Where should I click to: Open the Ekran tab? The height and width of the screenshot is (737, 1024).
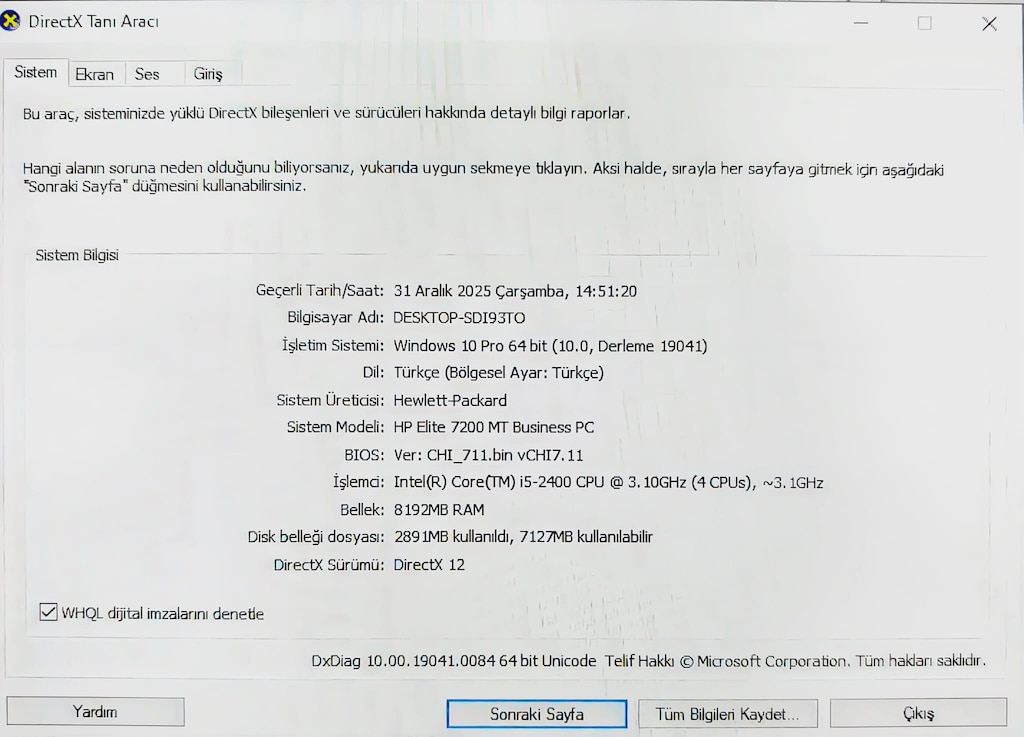(95, 74)
